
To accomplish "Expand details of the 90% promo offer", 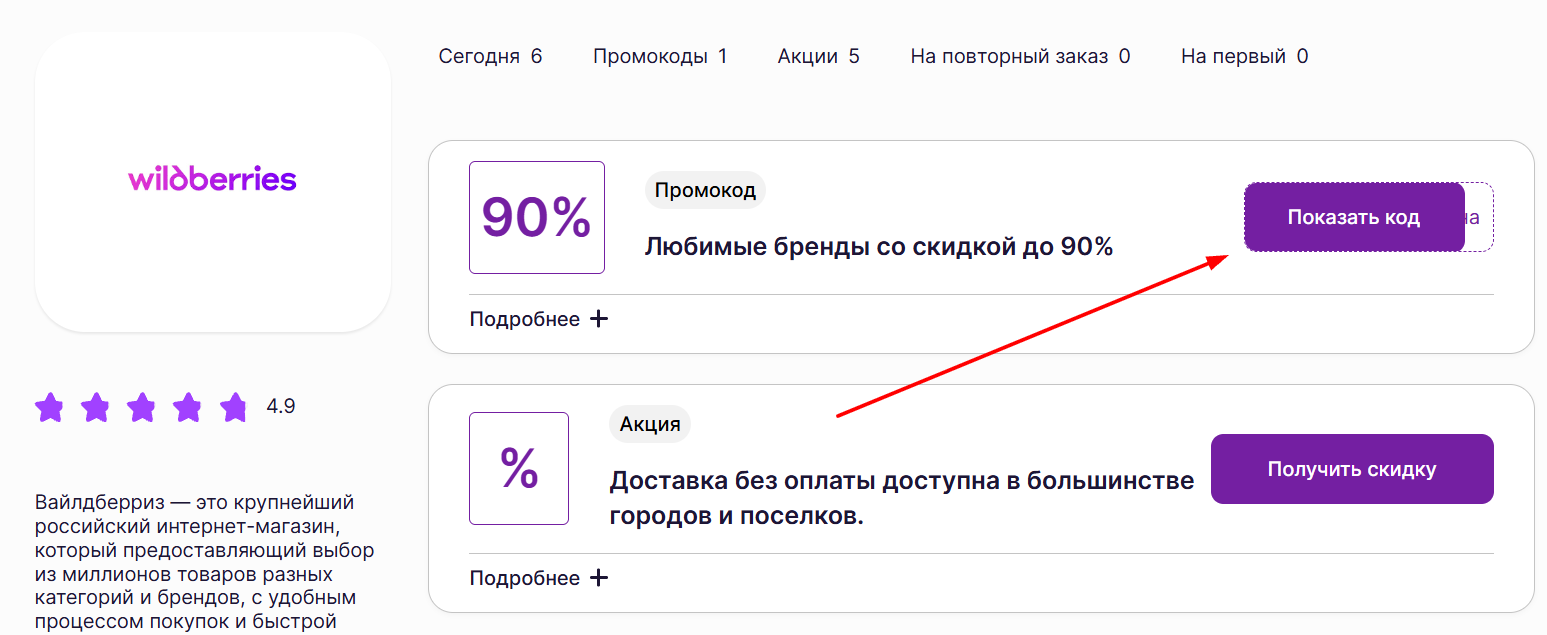I will [x=525, y=318].
